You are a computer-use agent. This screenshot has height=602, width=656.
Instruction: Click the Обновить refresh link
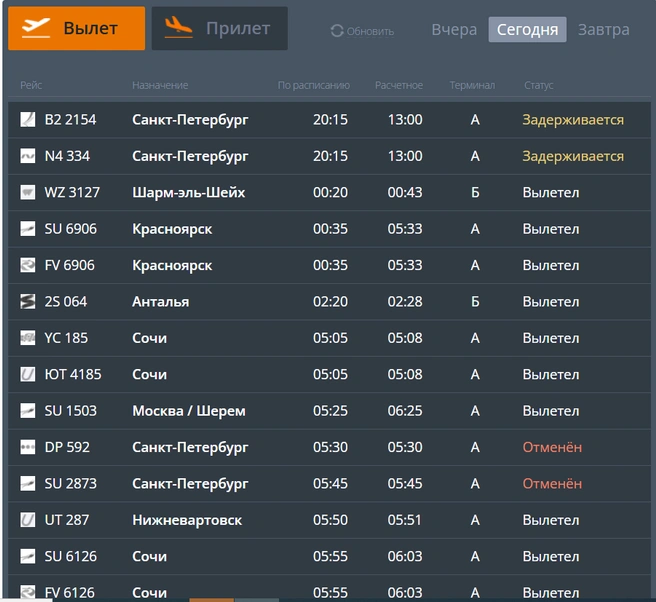click(x=370, y=31)
